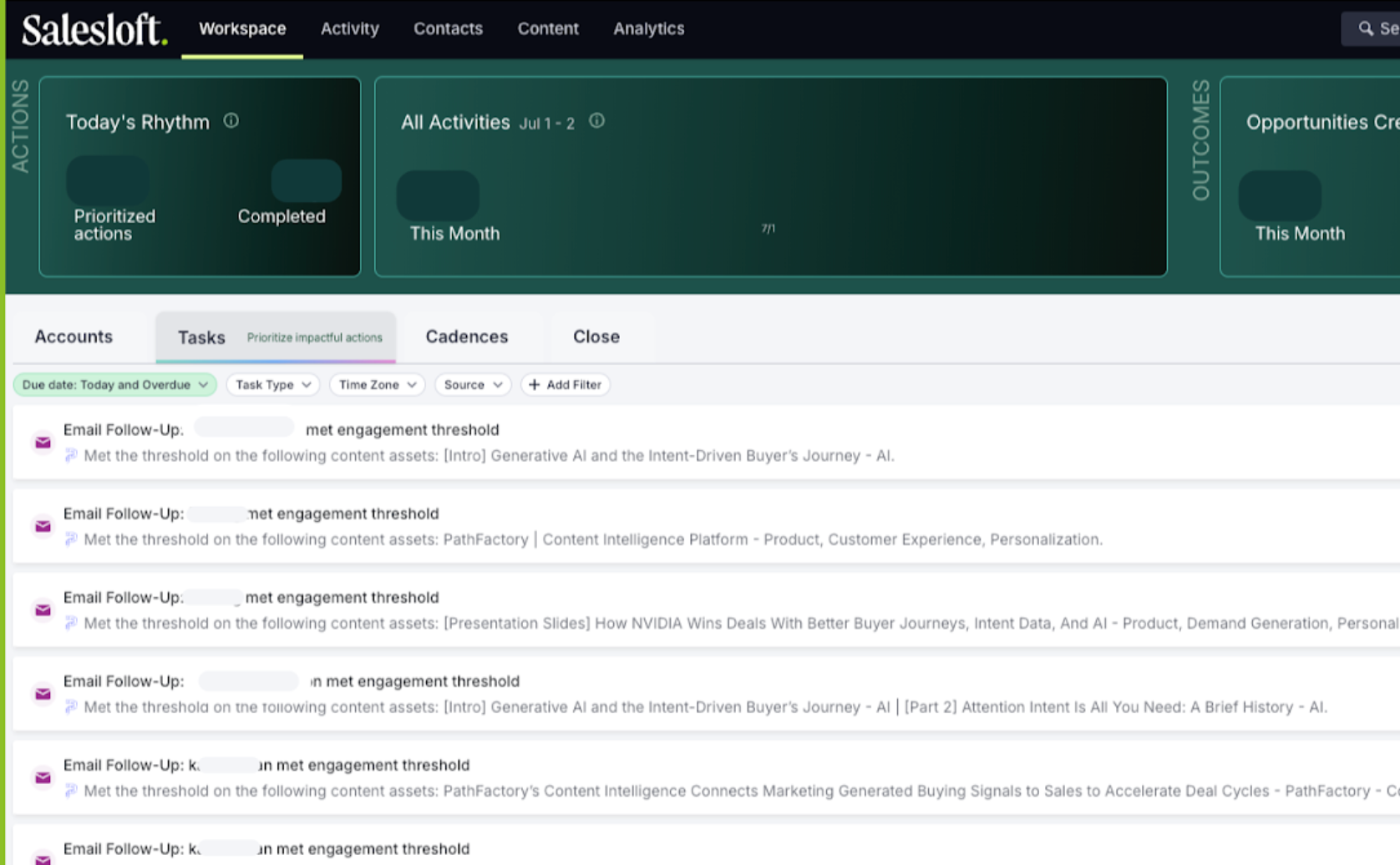1400x865 pixels.
Task: Switch to the Accounts tab
Action: (x=74, y=336)
